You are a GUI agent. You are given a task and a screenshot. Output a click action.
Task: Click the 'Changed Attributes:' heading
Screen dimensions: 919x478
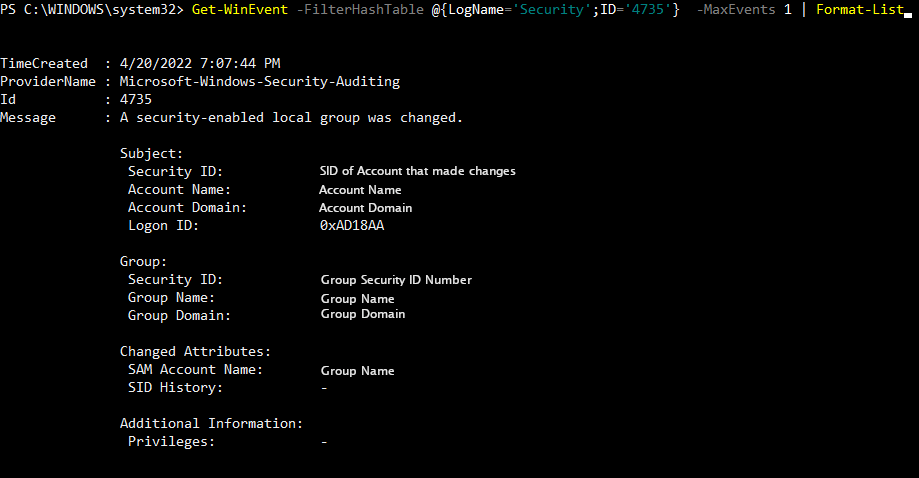[x=195, y=351]
